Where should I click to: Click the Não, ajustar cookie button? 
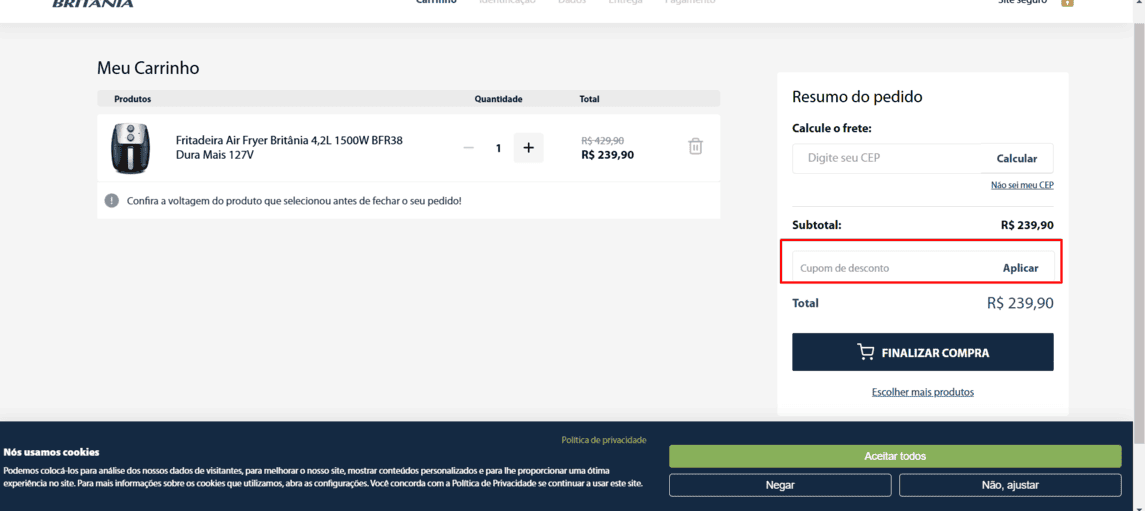point(1010,485)
